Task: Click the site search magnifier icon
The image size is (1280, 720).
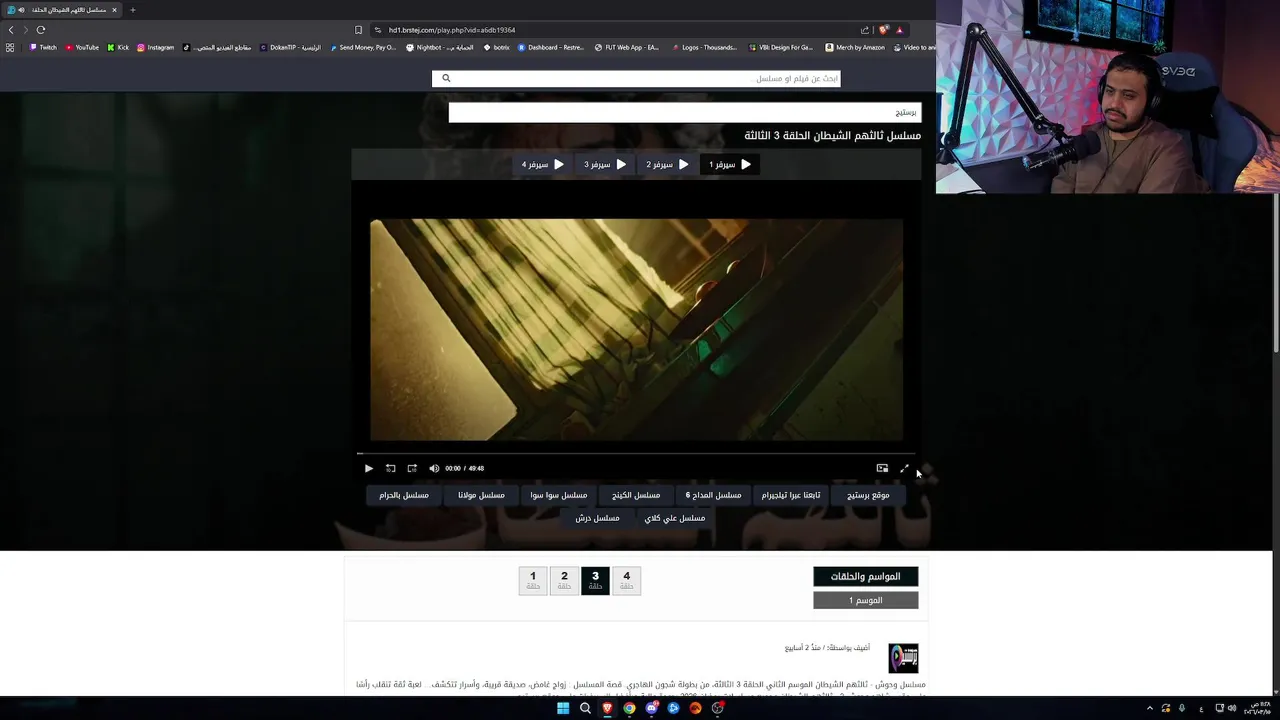Action: click(x=446, y=78)
